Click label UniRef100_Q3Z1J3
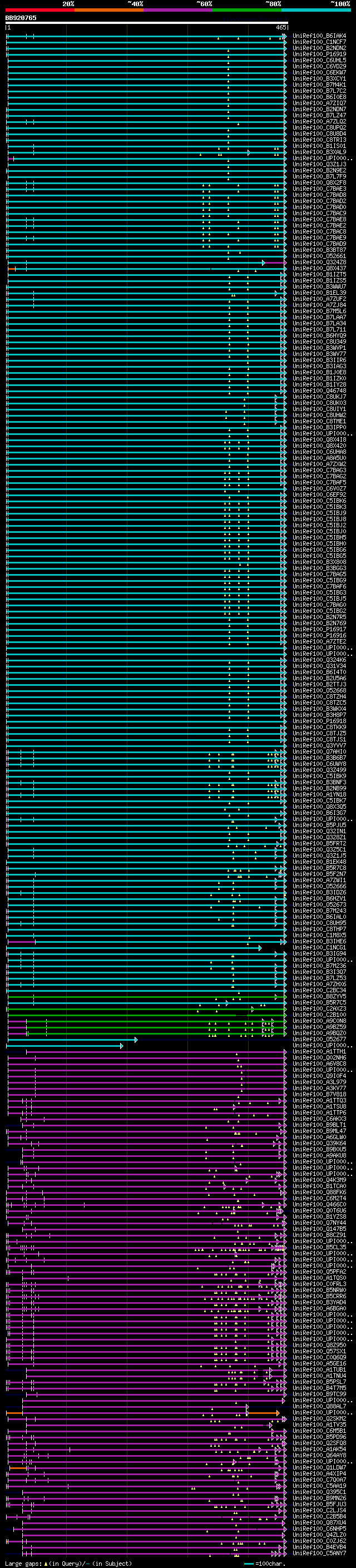Viewport: 356px width, 1568px height. (x=319, y=164)
